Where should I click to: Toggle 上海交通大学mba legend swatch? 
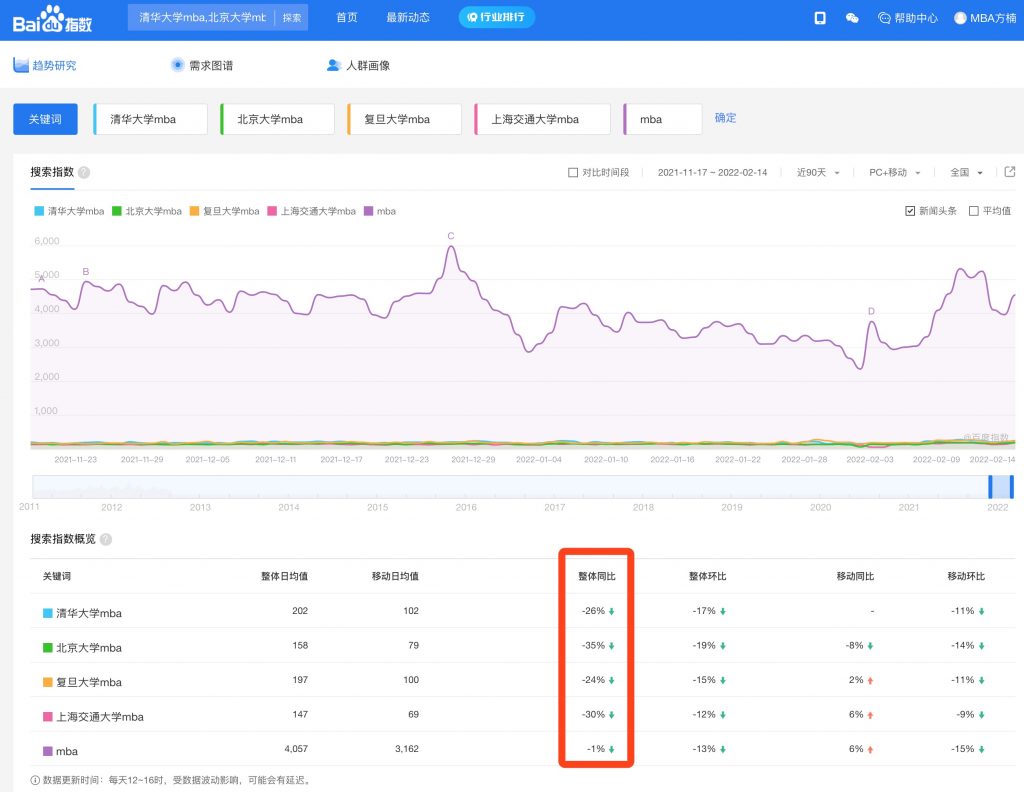[272, 211]
